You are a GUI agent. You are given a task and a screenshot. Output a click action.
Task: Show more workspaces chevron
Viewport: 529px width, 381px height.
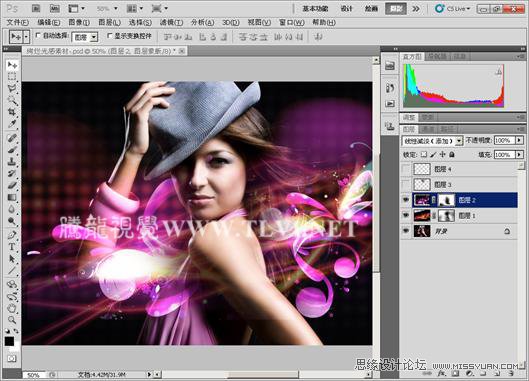(416, 8)
